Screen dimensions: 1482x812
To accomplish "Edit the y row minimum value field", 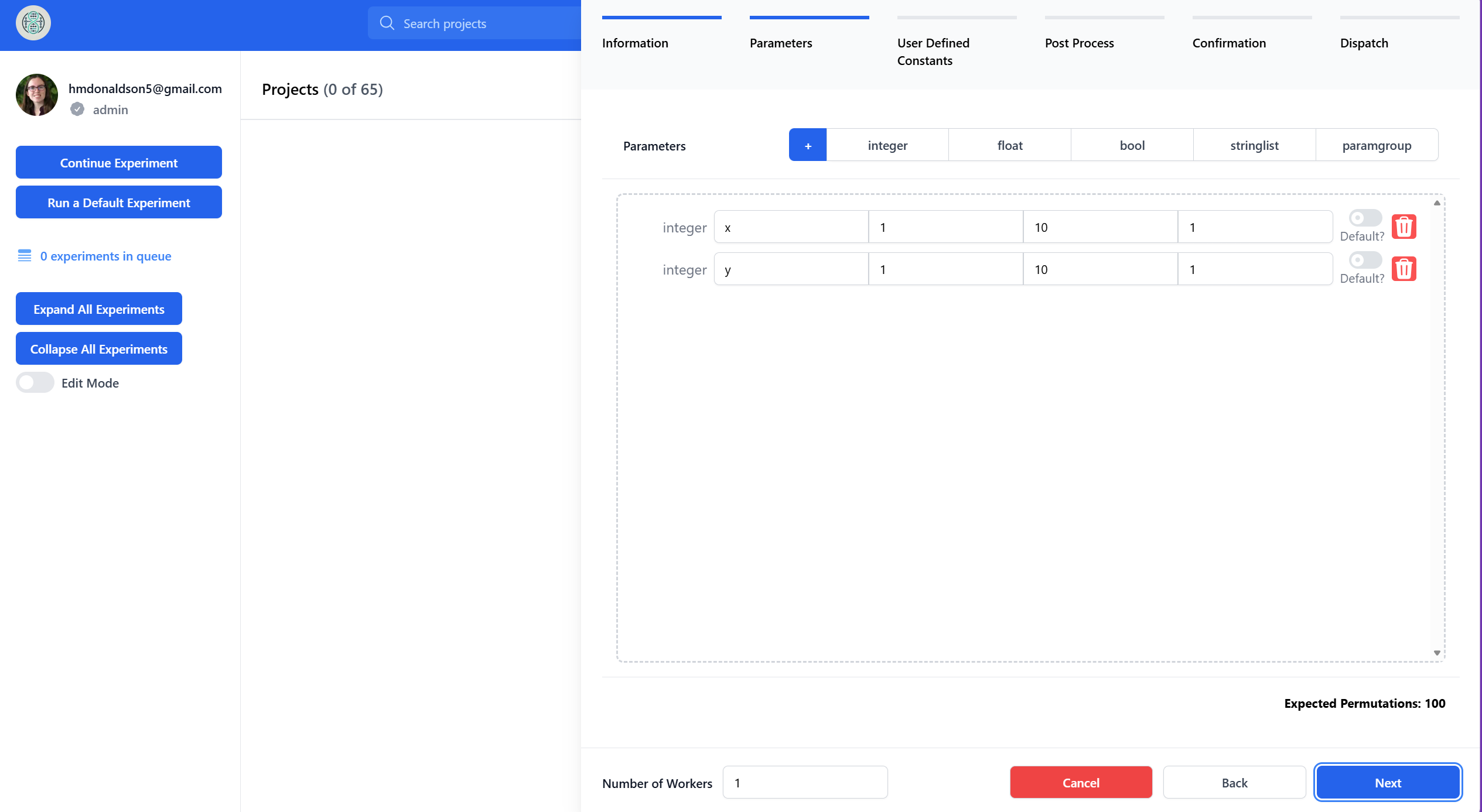I will [945, 269].
